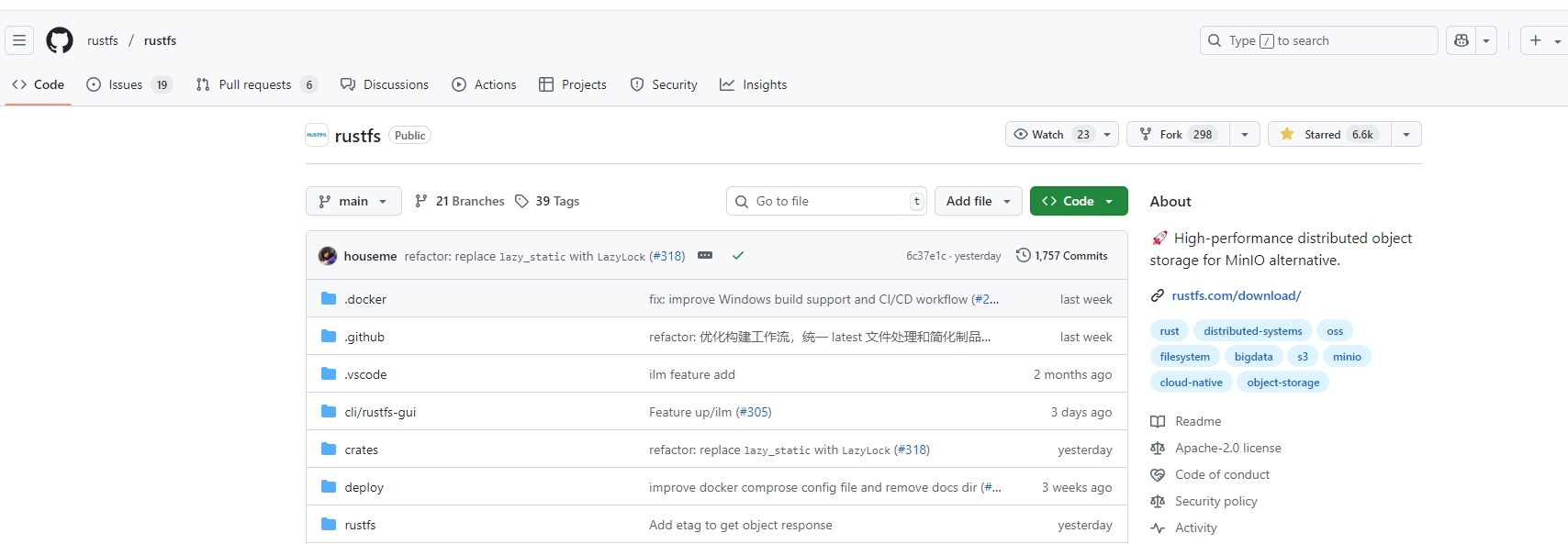This screenshot has height=544, width=1568.
Task: Open the Copilot dropdown arrow
Action: tap(1486, 40)
